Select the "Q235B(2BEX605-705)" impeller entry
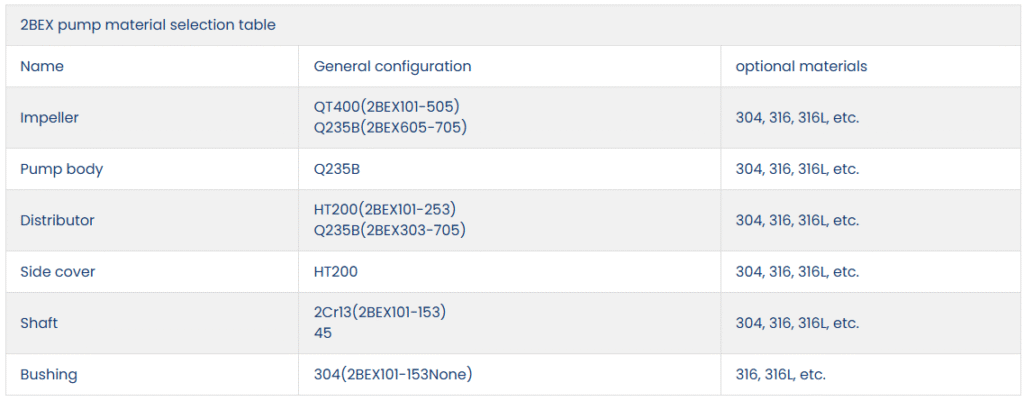 (x=390, y=127)
